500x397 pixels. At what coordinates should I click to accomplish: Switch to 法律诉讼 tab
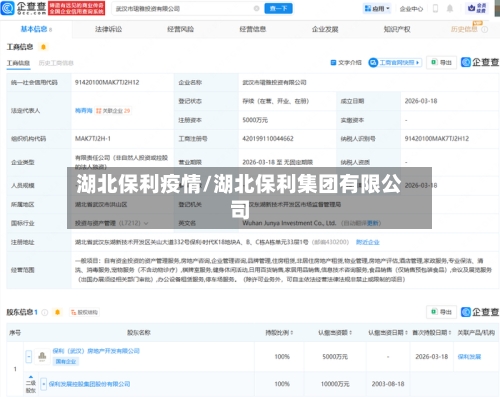point(108,29)
